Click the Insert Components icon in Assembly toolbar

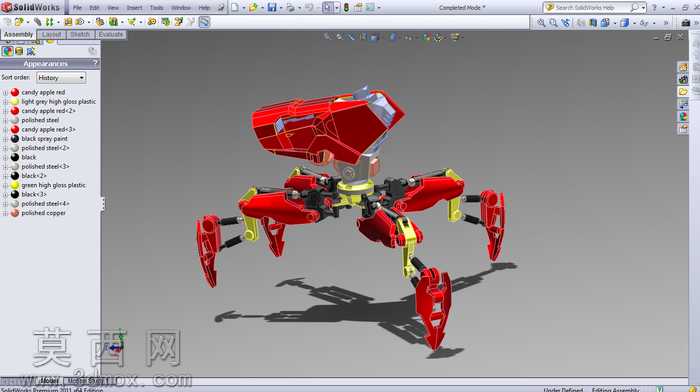tap(19, 22)
